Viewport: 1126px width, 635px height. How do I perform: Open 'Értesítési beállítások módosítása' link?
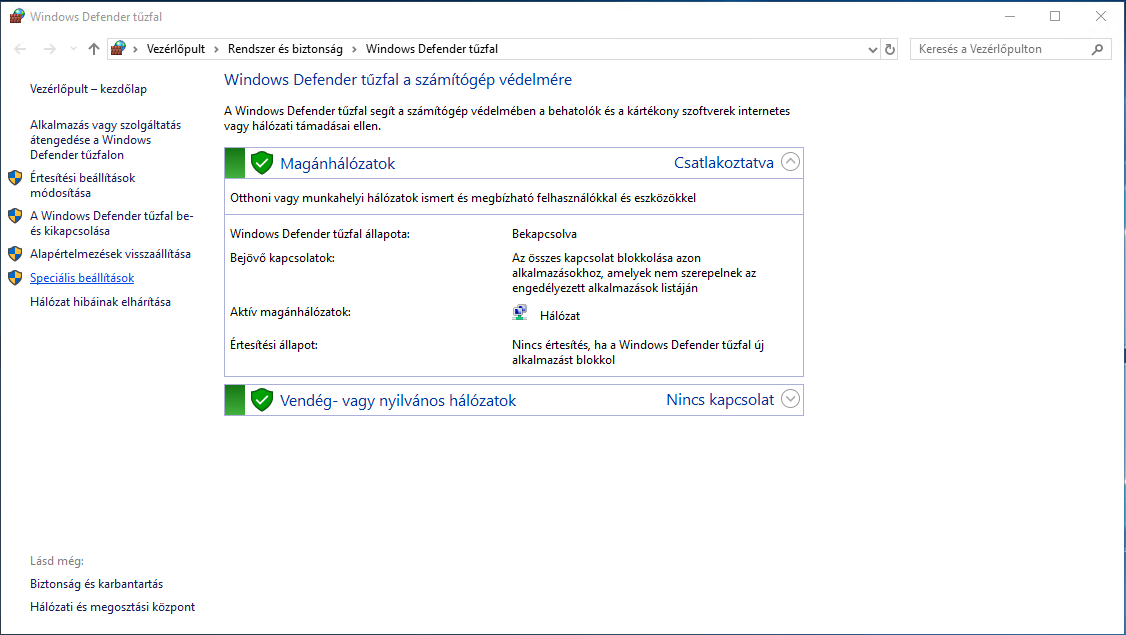click(x=83, y=185)
